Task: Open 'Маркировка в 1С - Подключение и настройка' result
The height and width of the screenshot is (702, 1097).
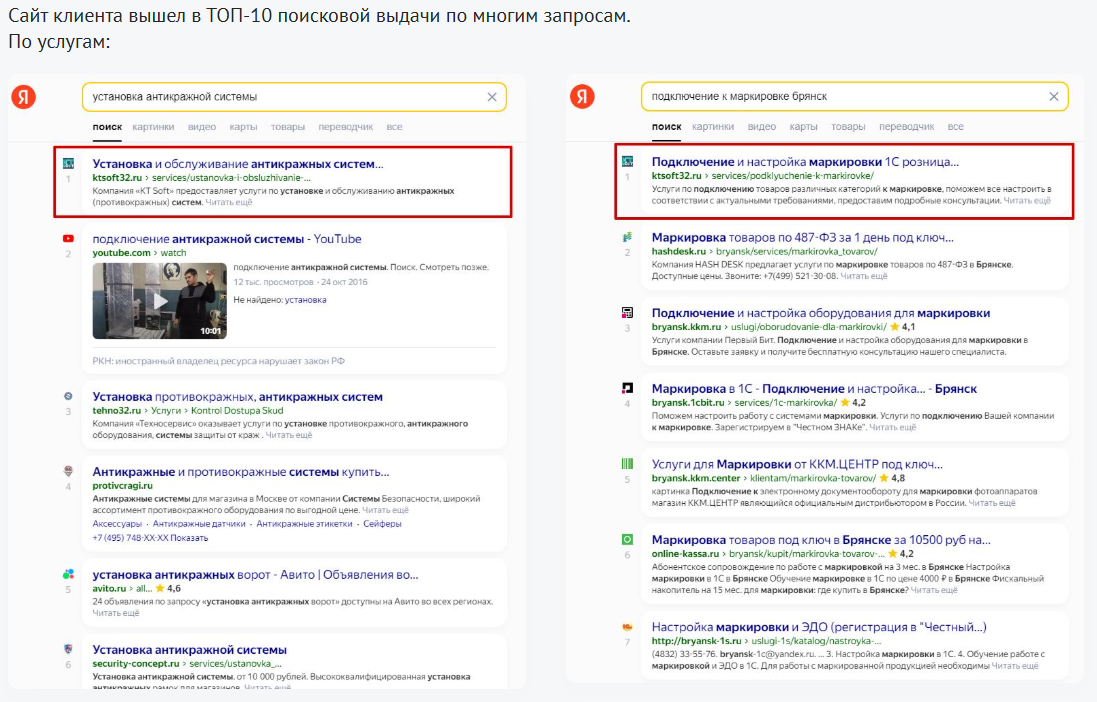Action: [814, 388]
